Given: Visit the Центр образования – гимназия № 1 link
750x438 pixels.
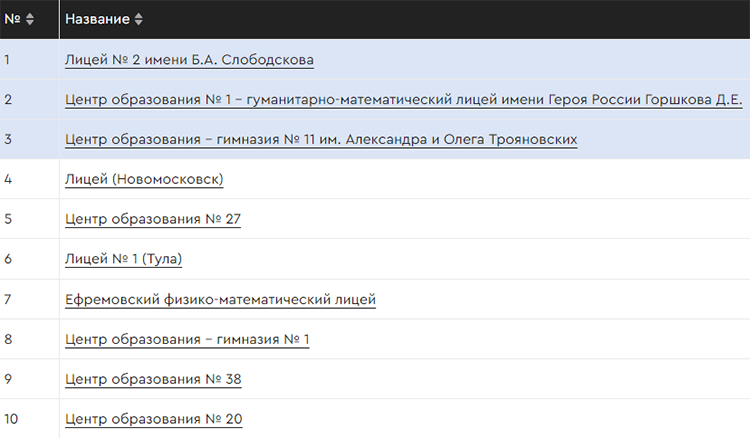Looking at the screenshot, I should (187, 340).
